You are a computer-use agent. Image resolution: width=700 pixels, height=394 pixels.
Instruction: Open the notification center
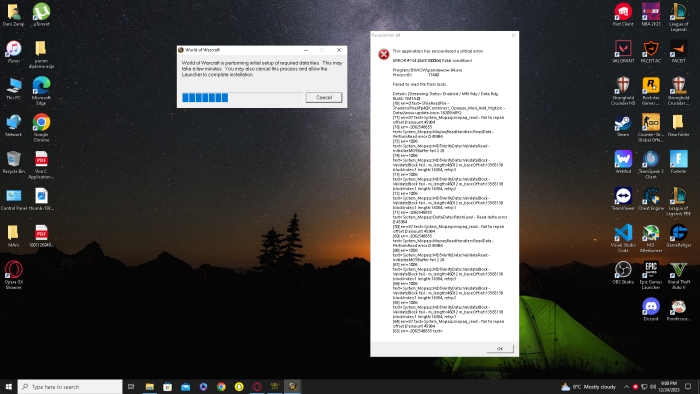click(x=688, y=386)
